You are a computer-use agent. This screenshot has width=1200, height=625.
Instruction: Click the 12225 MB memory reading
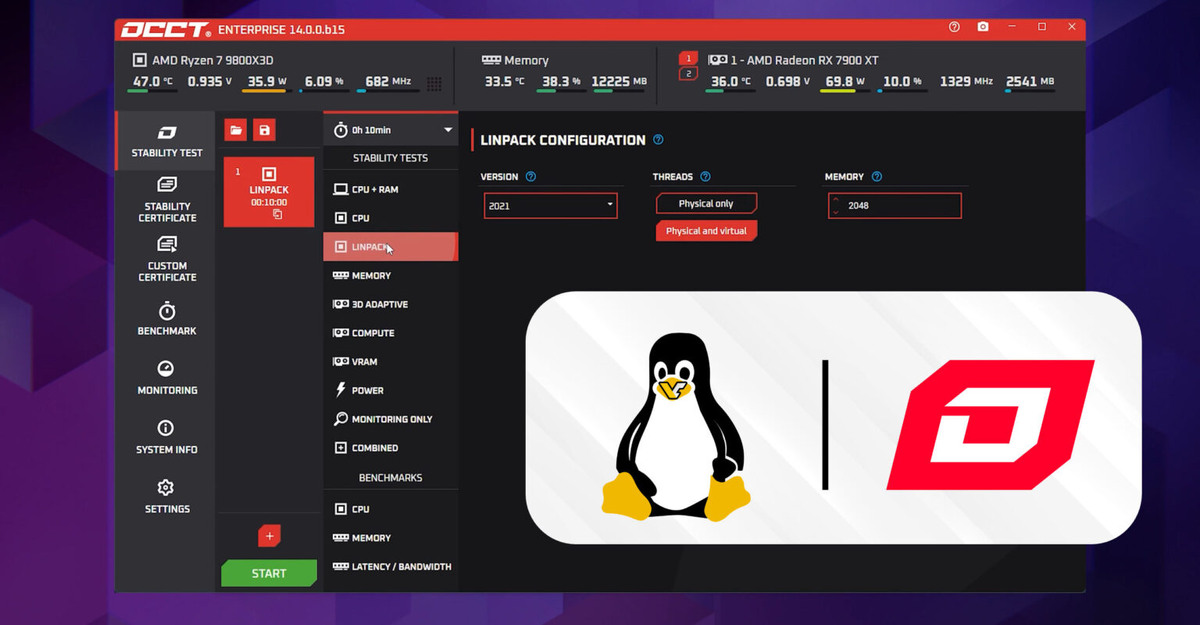(x=619, y=82)
